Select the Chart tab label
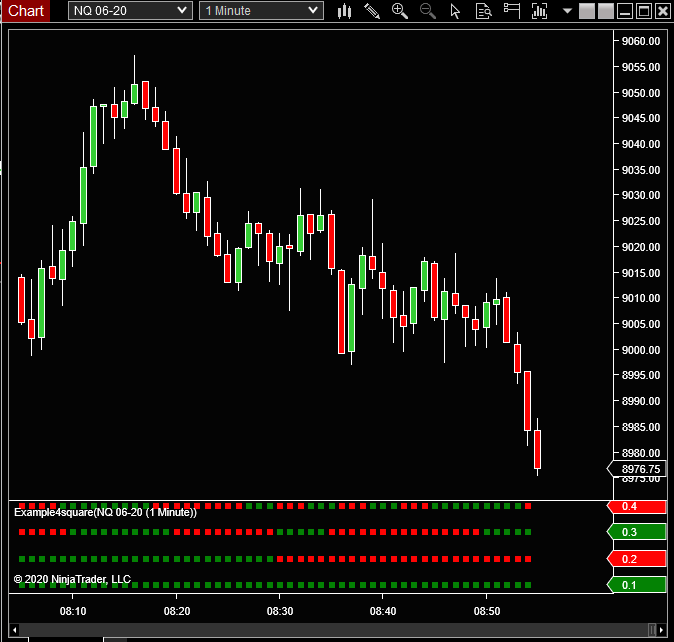Image resolution: width=674 pixels, height=642 pixels. (25, 11)
